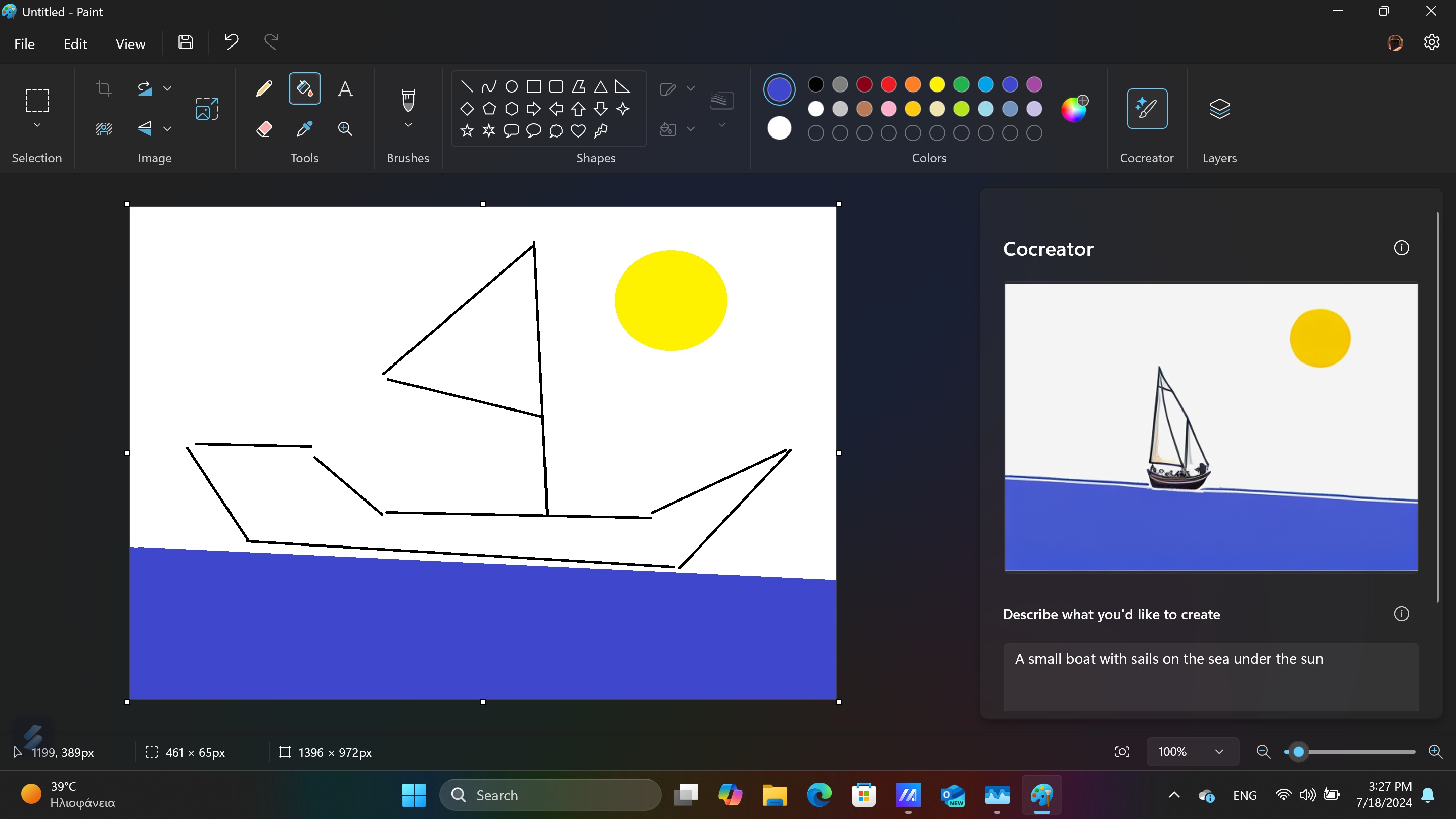Viewport: 1456px width, 819px height.
Task: Open the Layers panel
Action: (x=1219, y=109)
